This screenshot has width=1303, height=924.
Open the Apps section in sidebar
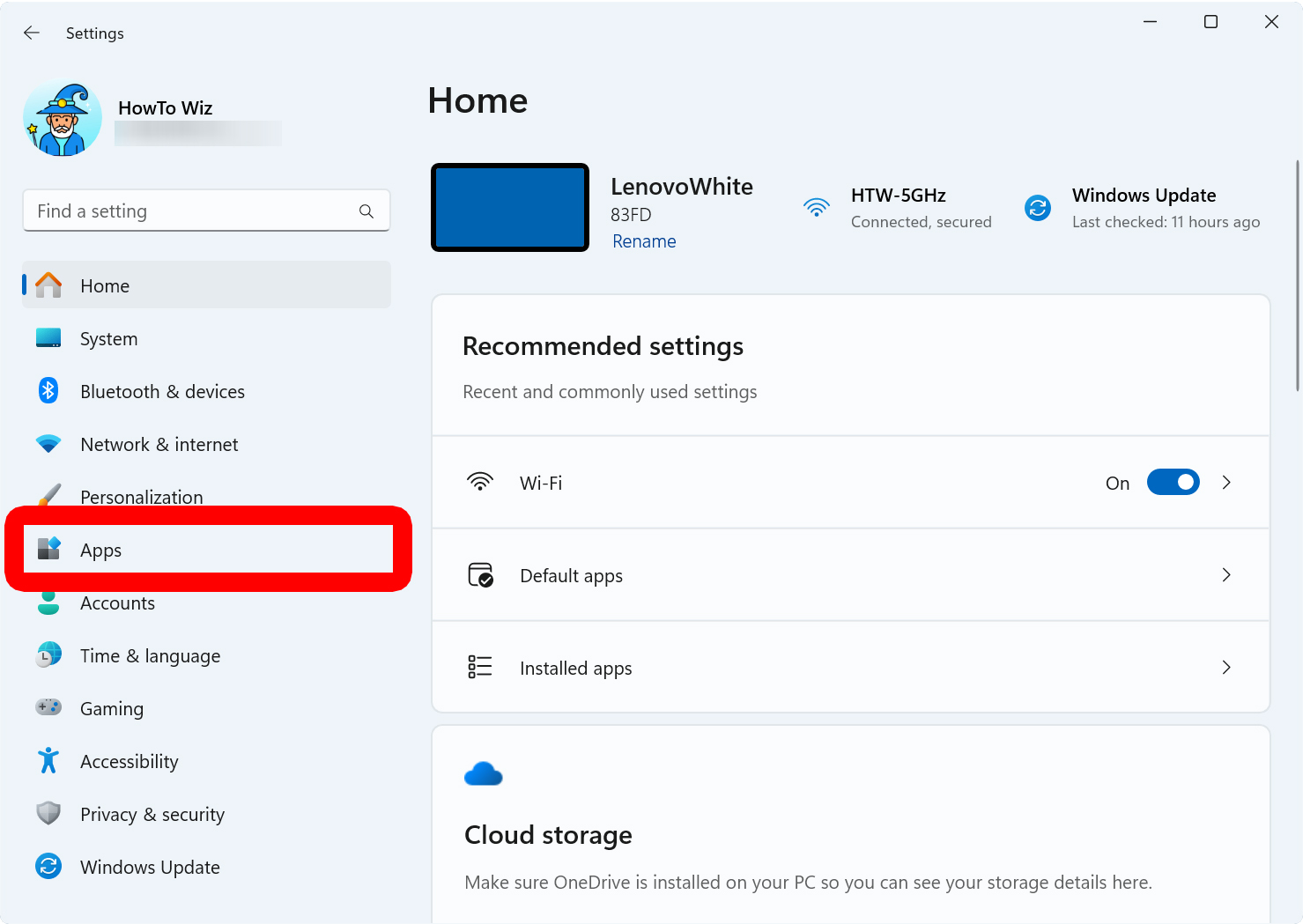[x=101, y=551]
